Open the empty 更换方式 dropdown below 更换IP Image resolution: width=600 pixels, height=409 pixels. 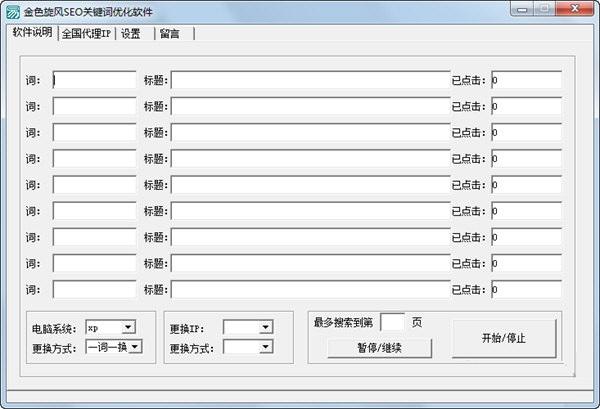265,346
